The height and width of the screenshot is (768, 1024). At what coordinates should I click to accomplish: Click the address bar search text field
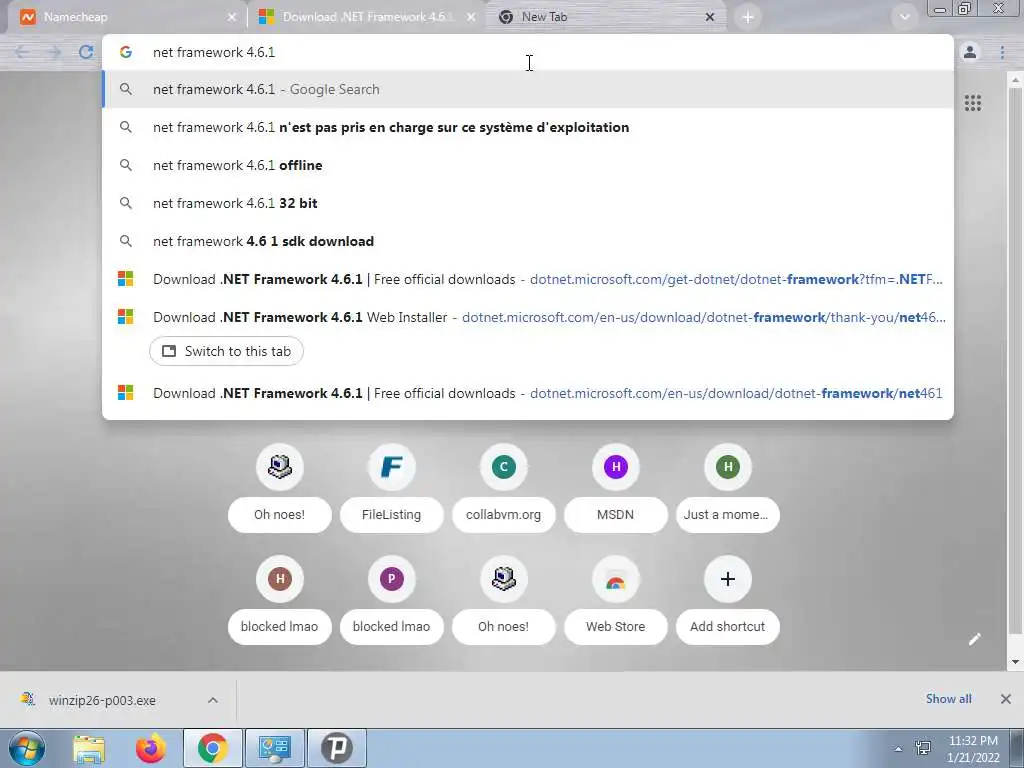(x=528, y=52)
